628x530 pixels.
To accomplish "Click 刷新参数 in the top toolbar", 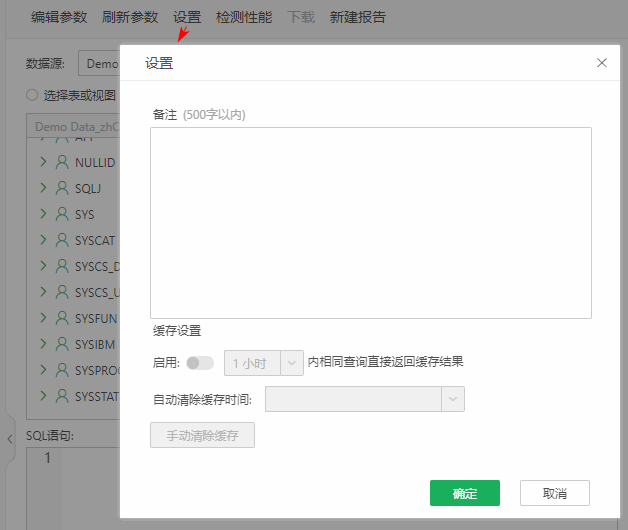I will coord(130,17).
